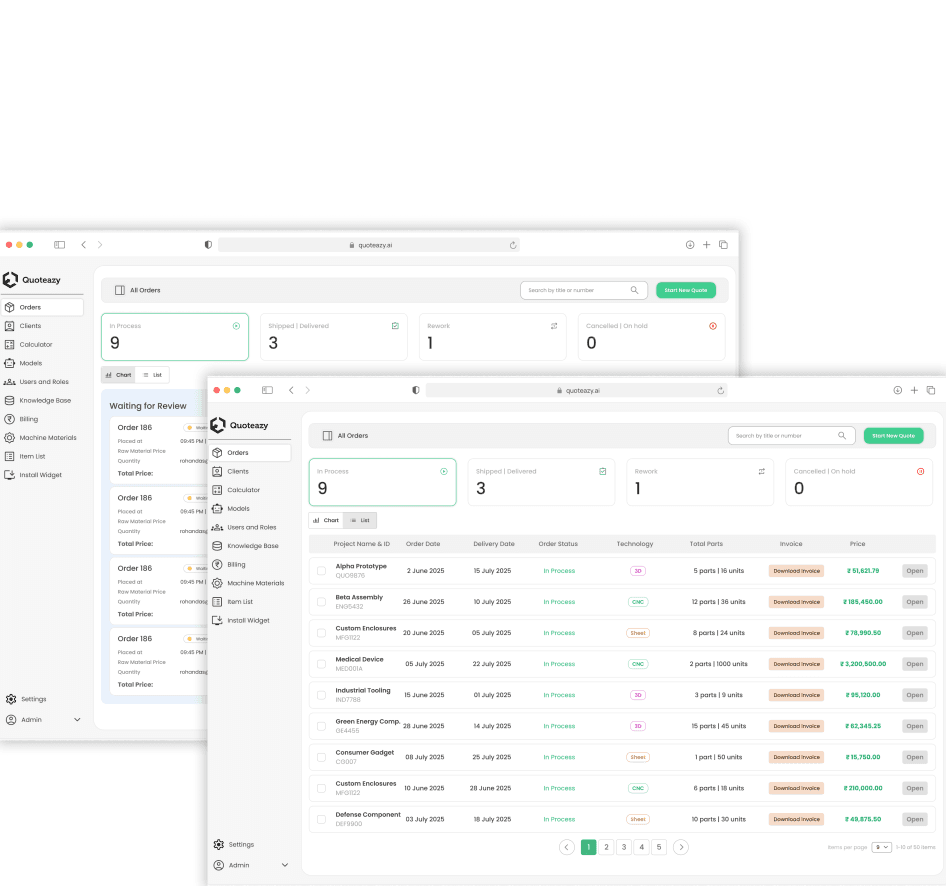This screenshot has width=946, height=886.
Task: Select the Medical Device order checkbox
Action: click(x=321, y=664)
